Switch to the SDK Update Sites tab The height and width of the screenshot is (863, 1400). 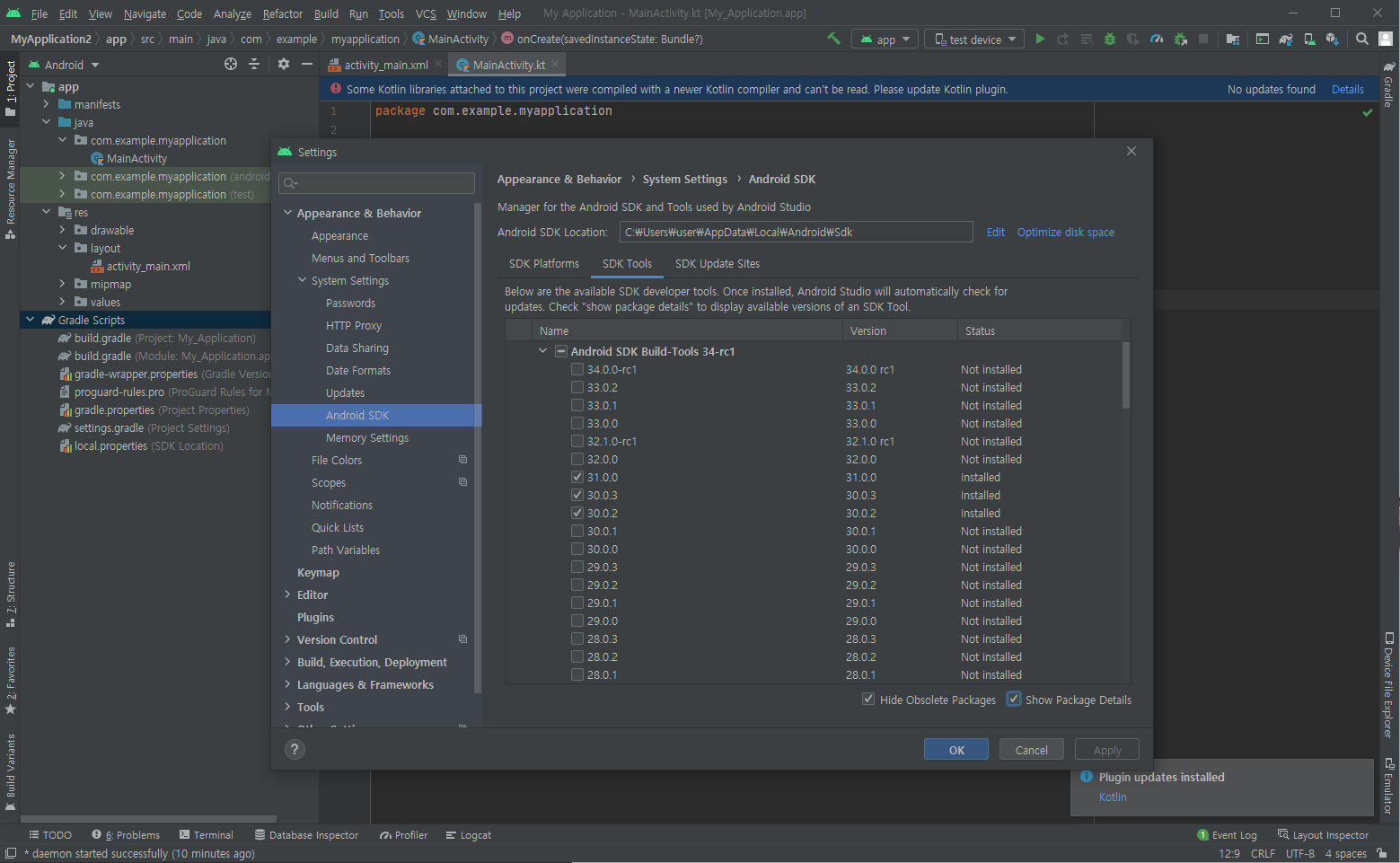[x=718, y=263]
